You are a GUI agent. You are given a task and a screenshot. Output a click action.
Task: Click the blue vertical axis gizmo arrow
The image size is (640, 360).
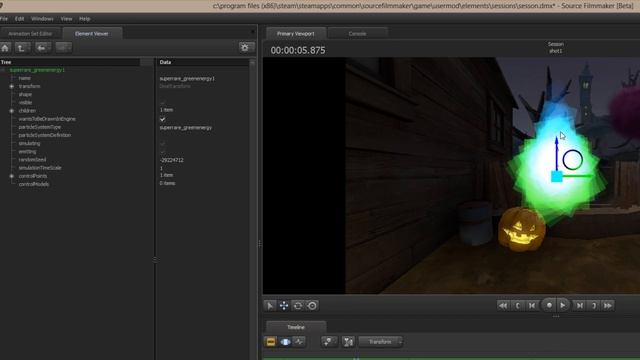coord(557,153)
